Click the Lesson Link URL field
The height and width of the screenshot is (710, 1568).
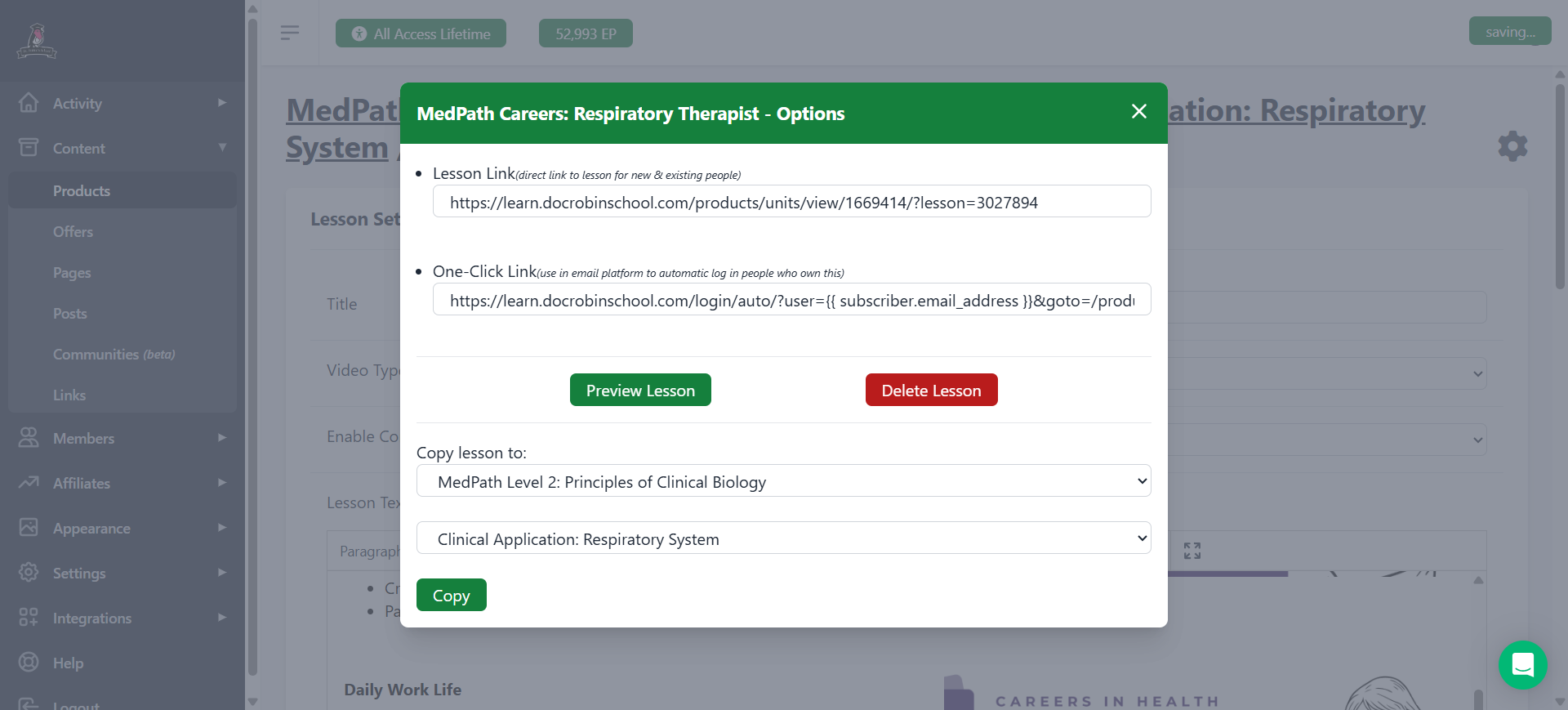point(791,202)
